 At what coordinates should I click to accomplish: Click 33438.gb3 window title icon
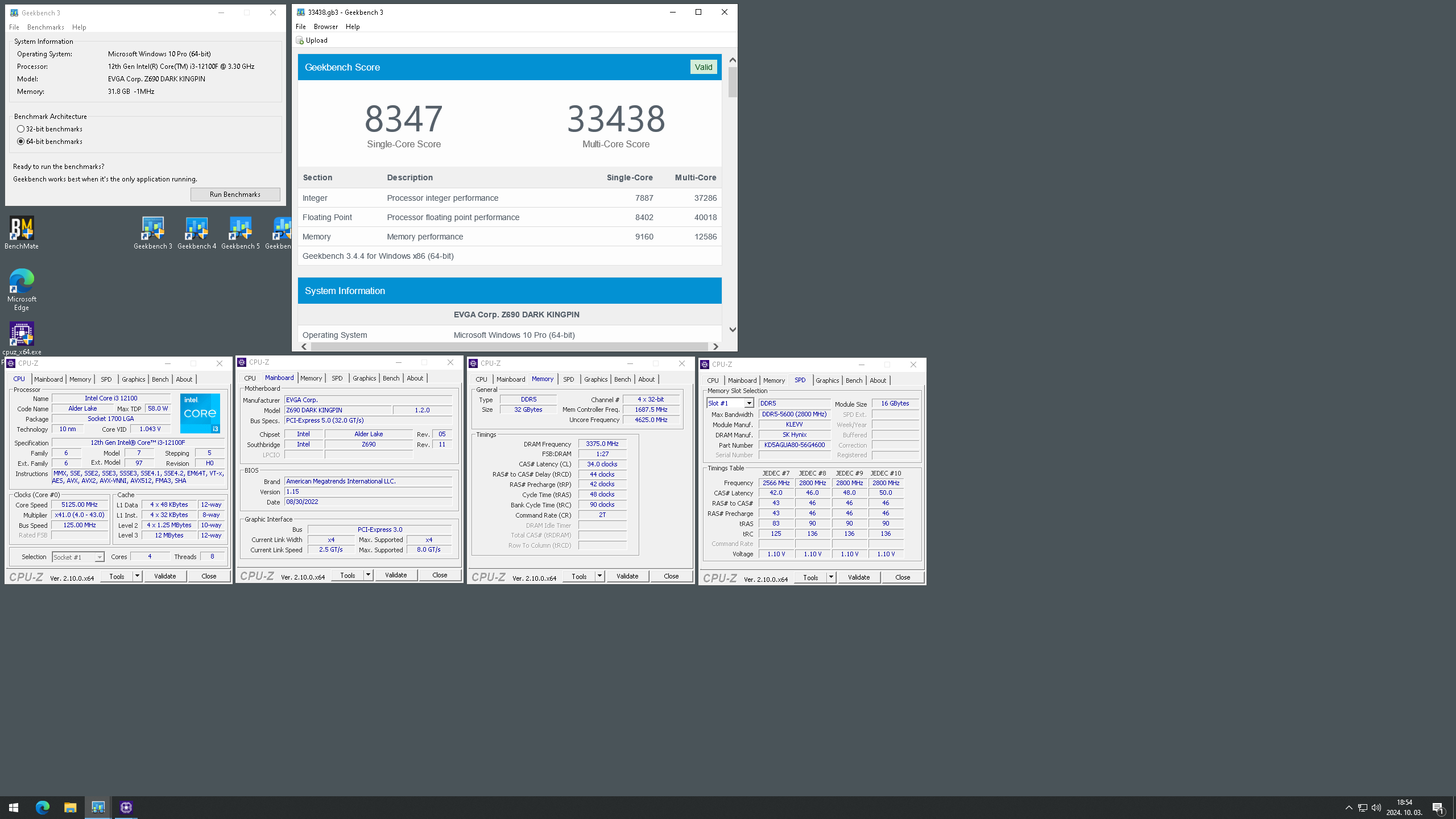[x=301, y=12]
